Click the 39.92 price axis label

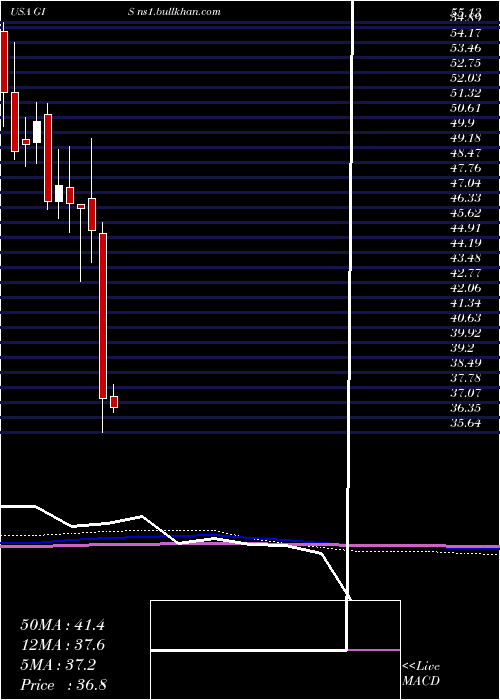(465, 333)
